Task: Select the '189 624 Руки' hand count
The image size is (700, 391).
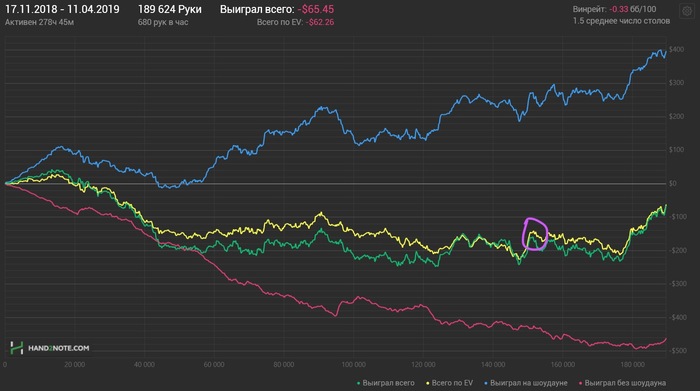Action: (170, 9)
